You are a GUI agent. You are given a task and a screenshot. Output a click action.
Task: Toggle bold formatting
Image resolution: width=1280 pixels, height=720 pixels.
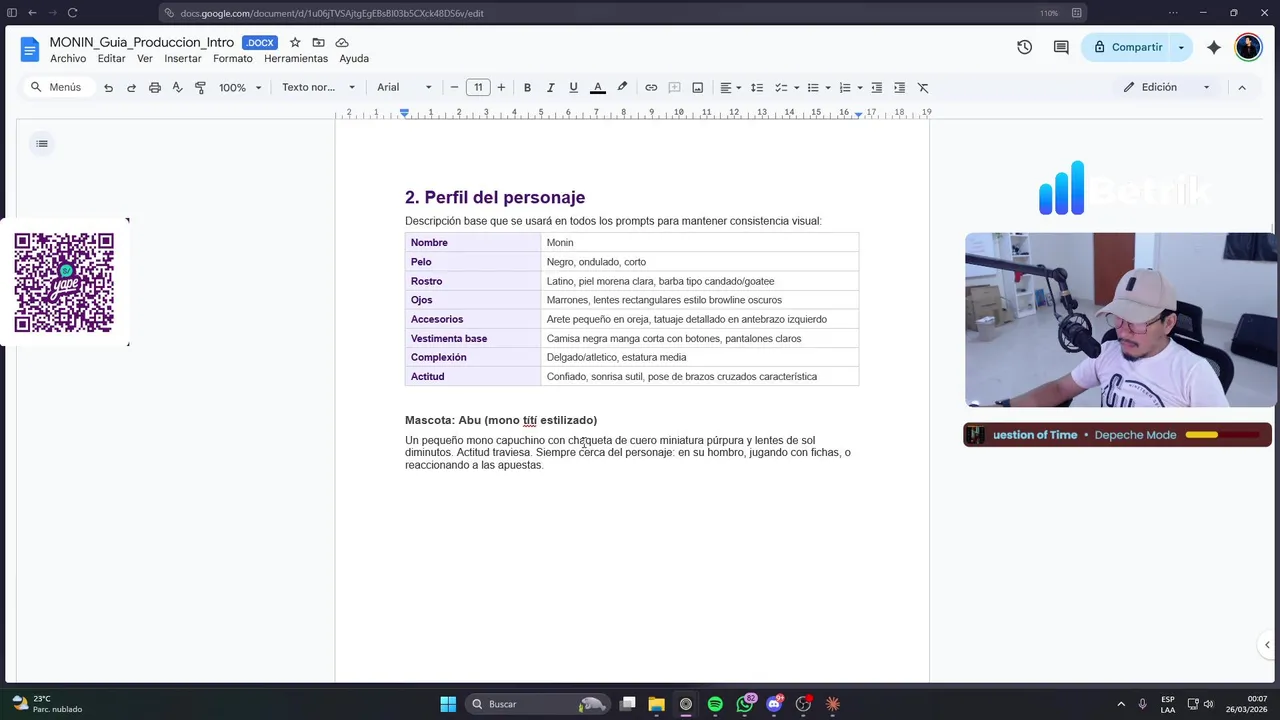527,88
